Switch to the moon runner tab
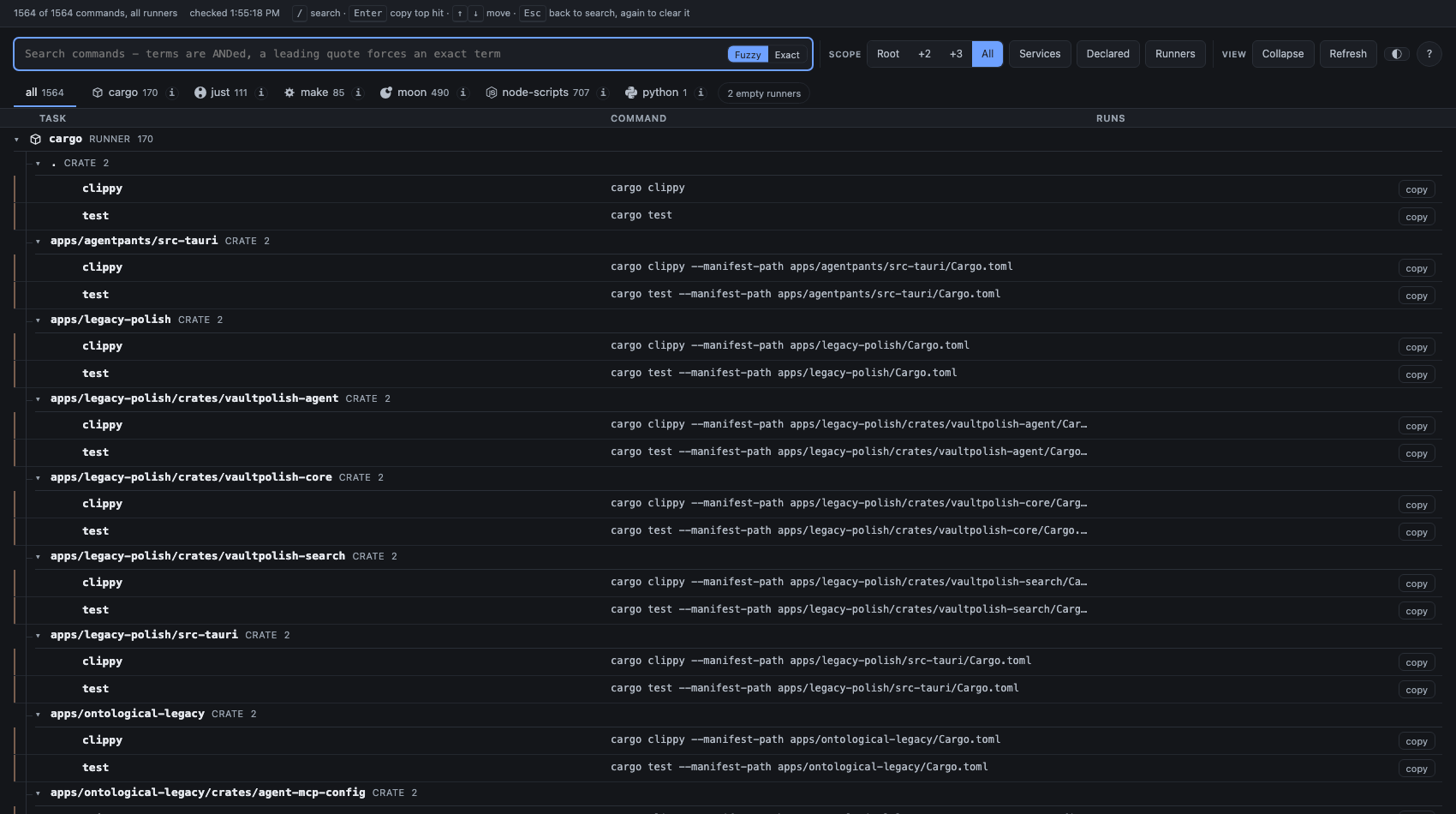This screenshot has height=814, width=1456. click(x=415, y=93)
